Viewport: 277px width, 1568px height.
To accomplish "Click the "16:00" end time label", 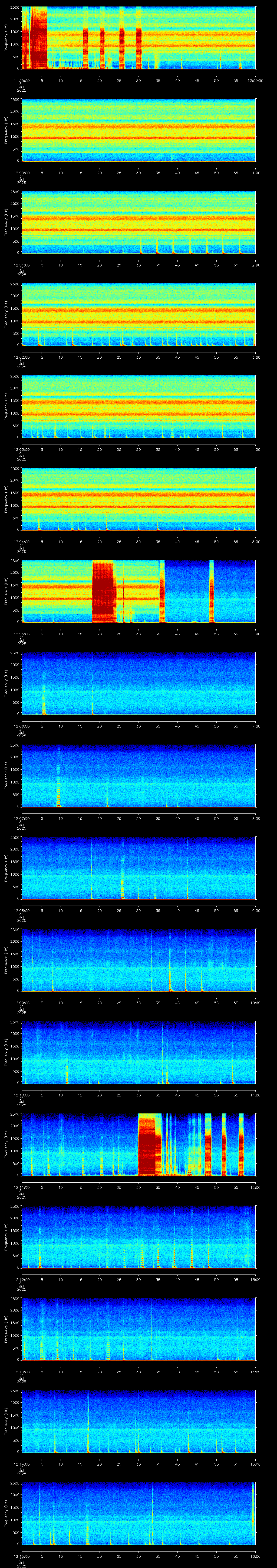I will click(x=256, y=1557).
